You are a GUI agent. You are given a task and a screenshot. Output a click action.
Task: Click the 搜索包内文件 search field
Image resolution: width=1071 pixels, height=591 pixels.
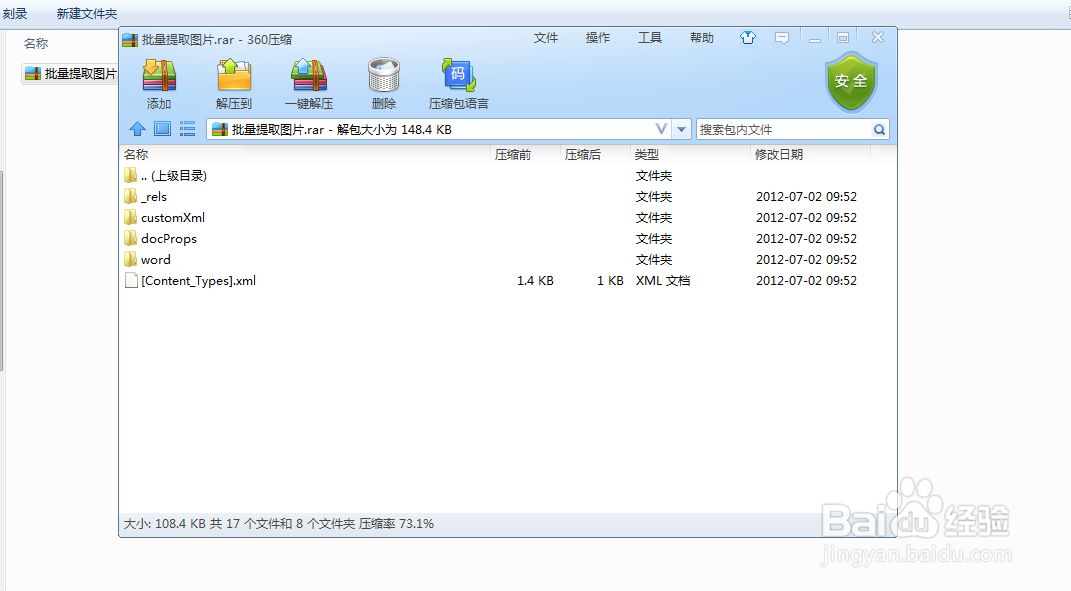783,129
